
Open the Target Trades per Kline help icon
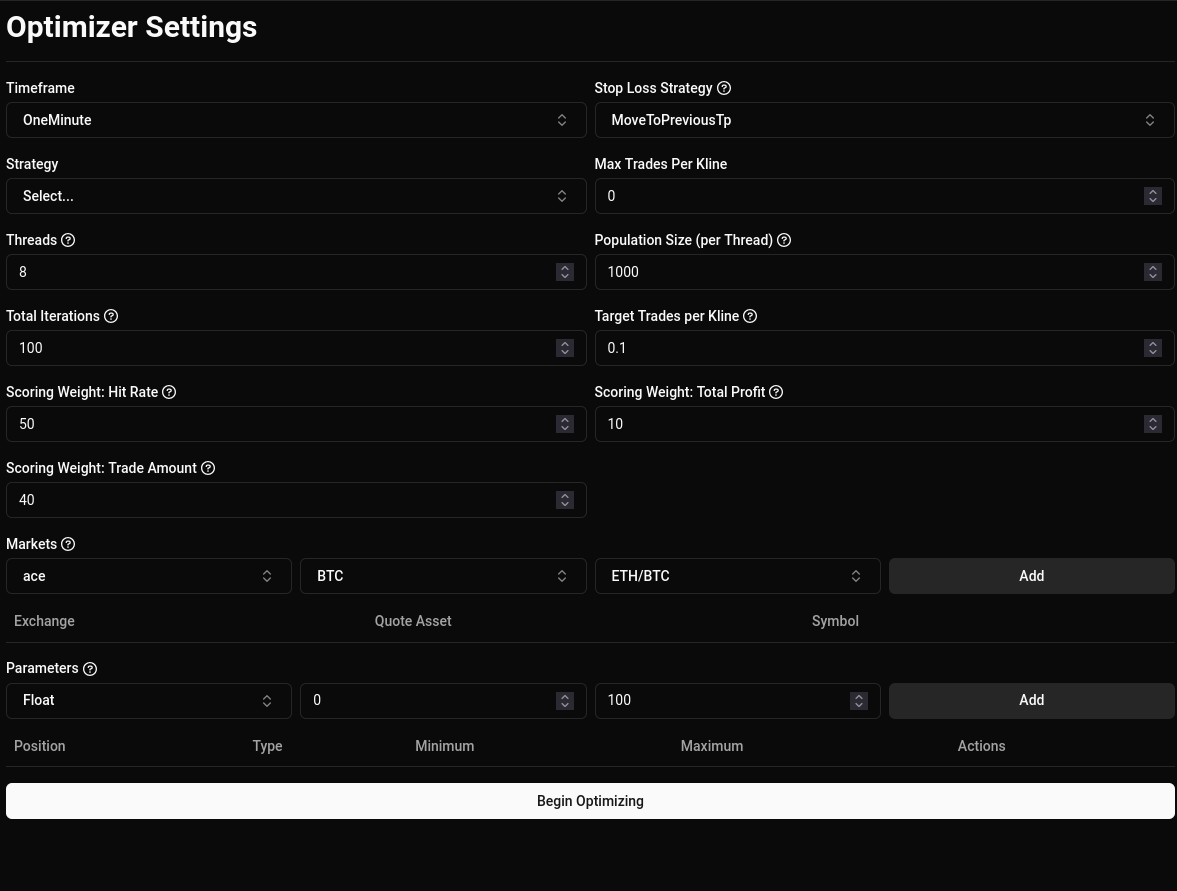(x=750, y=316)
